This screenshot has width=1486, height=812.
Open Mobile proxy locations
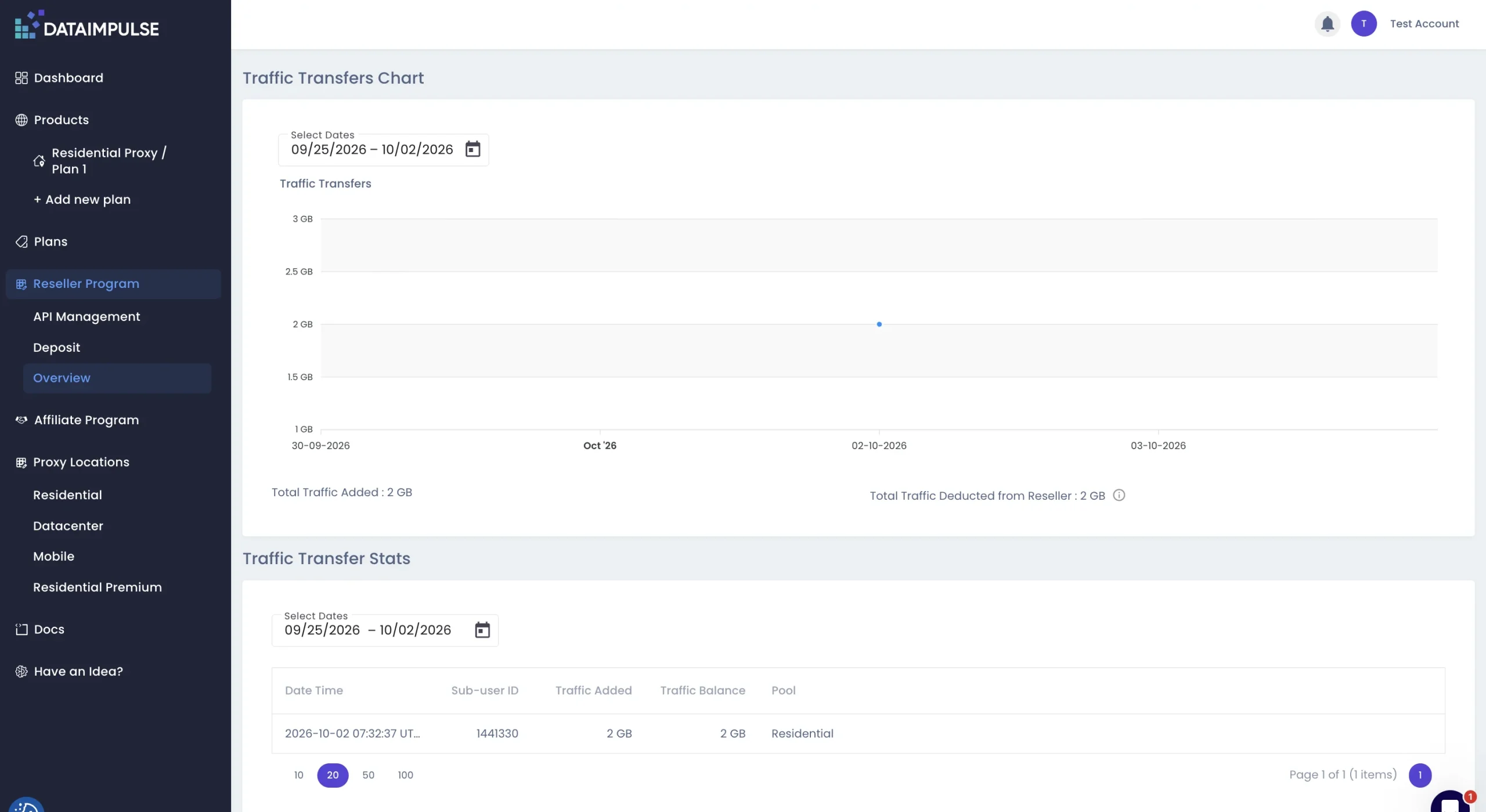tap(53, 556)
